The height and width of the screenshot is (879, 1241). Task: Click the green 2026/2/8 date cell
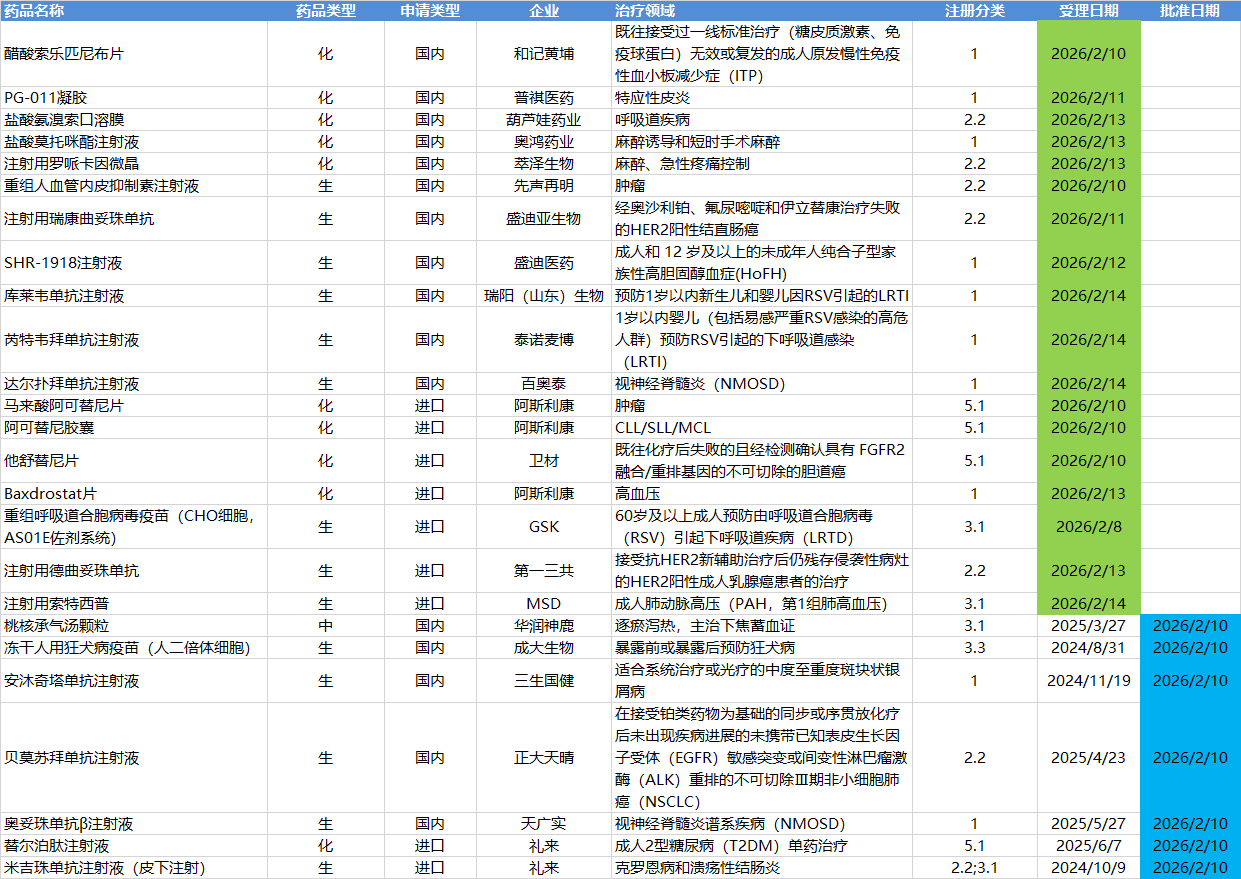tap(1088, 527)
